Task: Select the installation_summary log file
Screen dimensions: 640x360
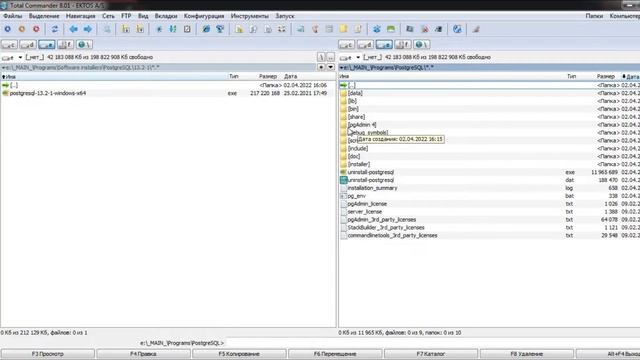Action: click(x=372, y=188)
